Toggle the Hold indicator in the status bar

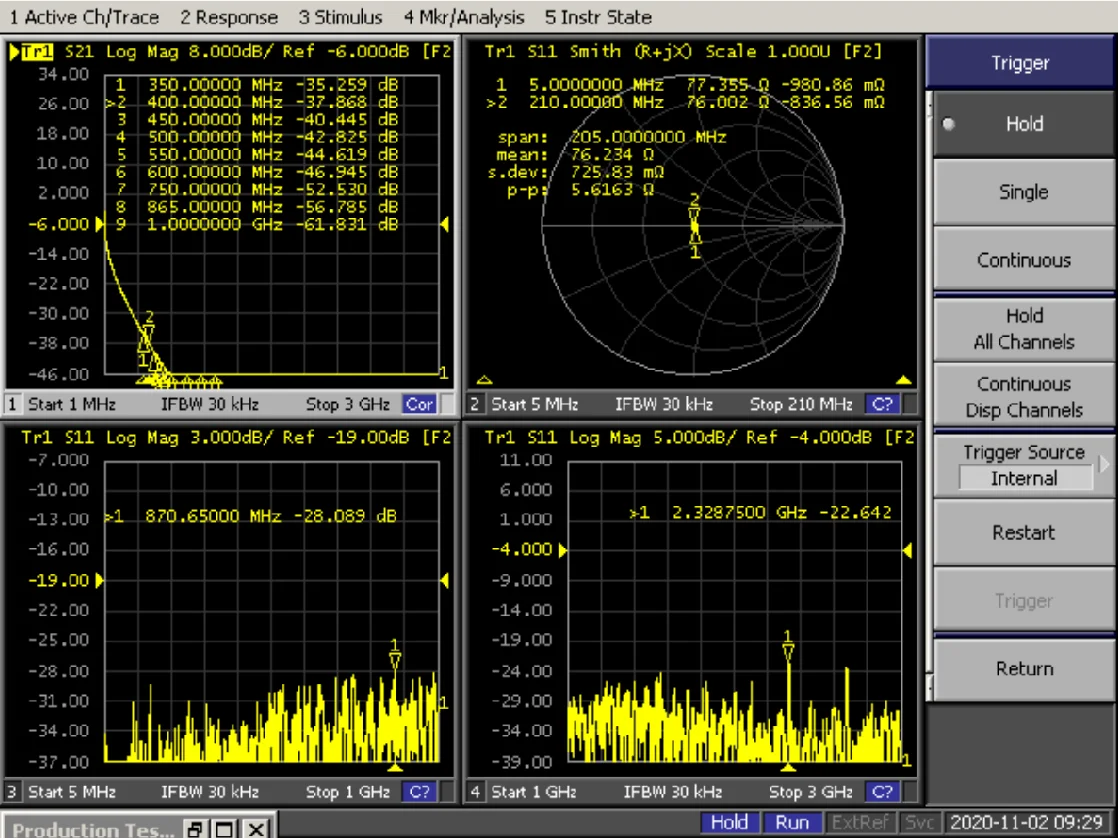pos(729,822)
